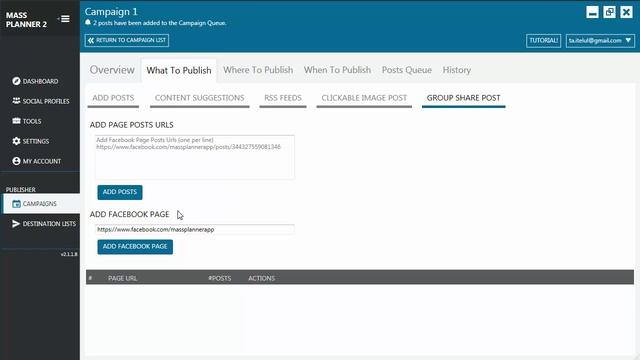Click the Dashboard gauge icon
Image resolution: width=640 pixels, height=360 pixels.
[x=16, y=81]
